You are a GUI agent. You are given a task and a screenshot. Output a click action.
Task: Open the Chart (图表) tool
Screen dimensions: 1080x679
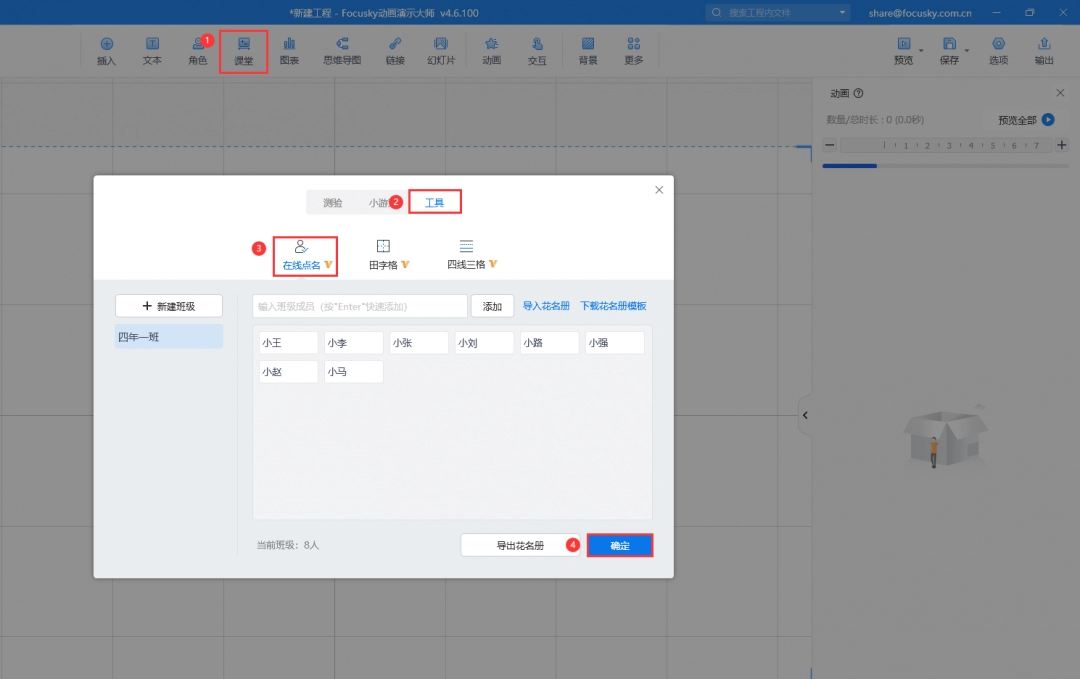click(289, 51)
